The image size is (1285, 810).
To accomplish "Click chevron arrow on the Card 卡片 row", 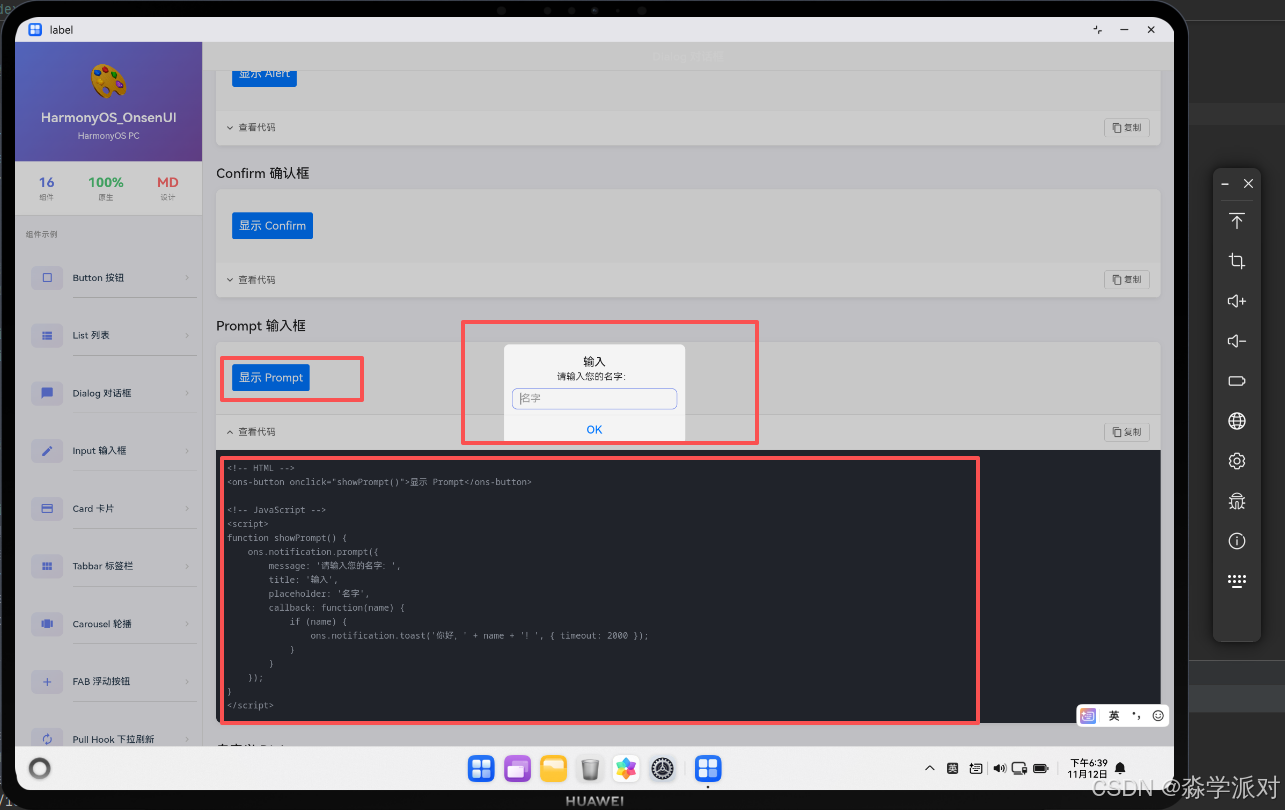I will pyautogui.click(x=187, y=508).
